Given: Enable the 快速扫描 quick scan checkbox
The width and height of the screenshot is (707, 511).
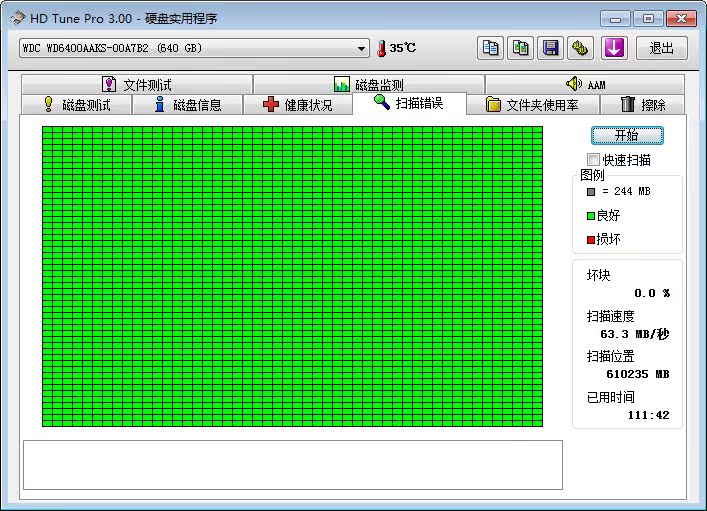Looking at the screenshot, I should click(x=593, y=160).
